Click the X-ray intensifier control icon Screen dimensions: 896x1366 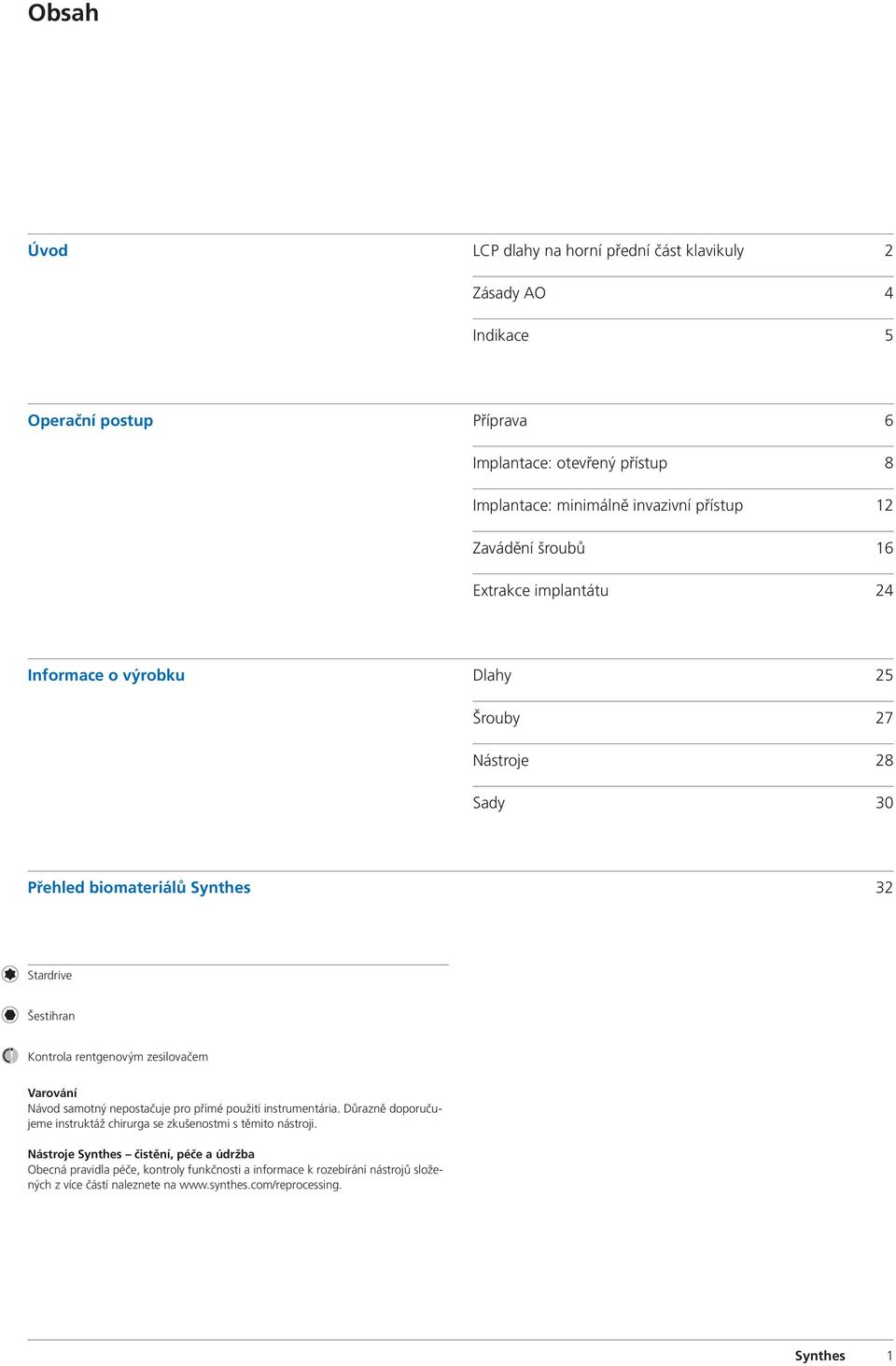[x=10, y=1055]
